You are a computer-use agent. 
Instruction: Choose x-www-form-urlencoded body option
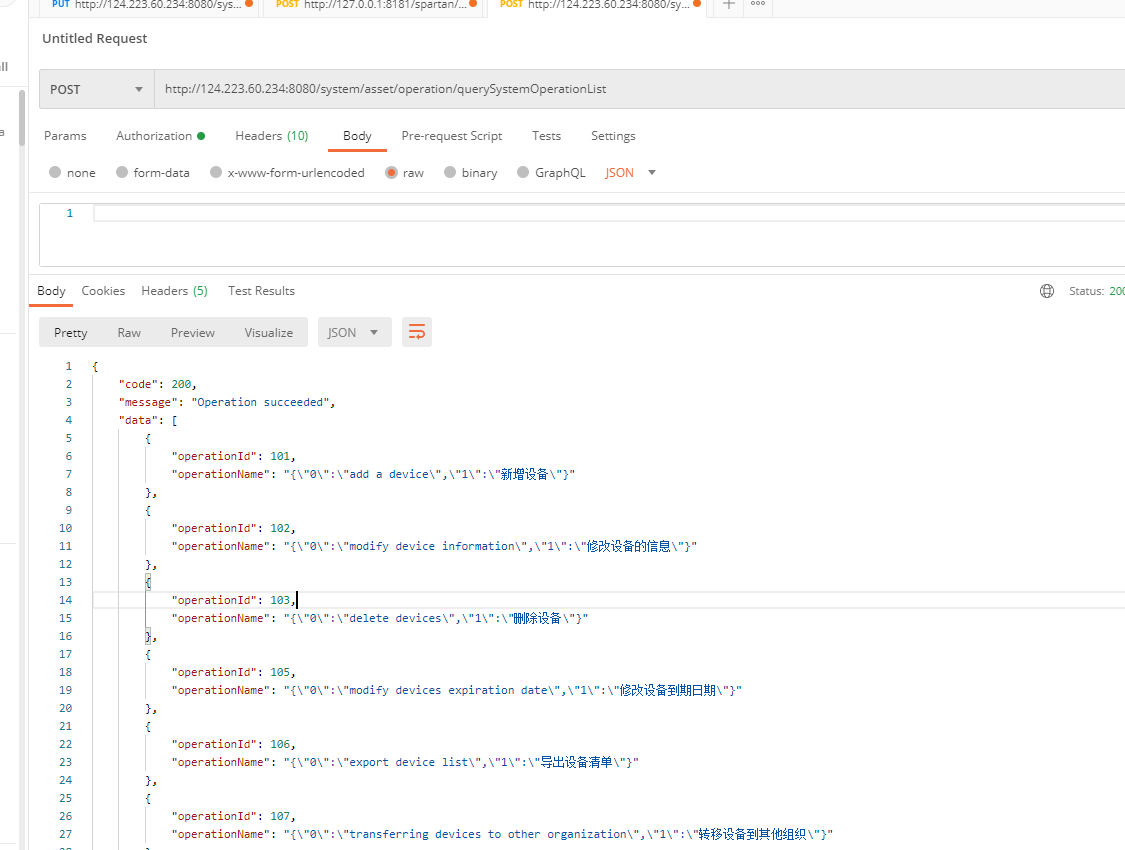(216, 173)
